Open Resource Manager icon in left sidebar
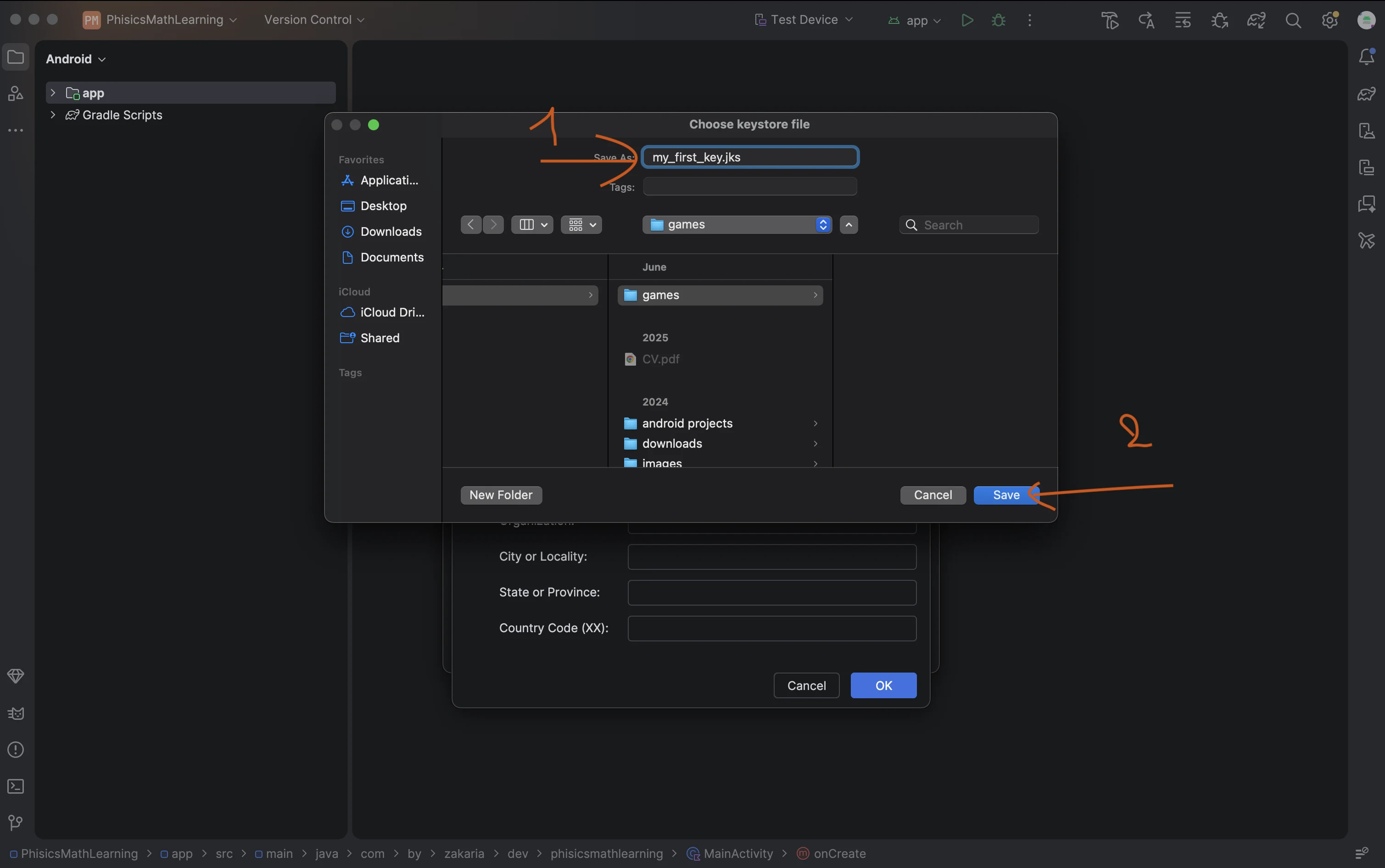 [16, 93]
